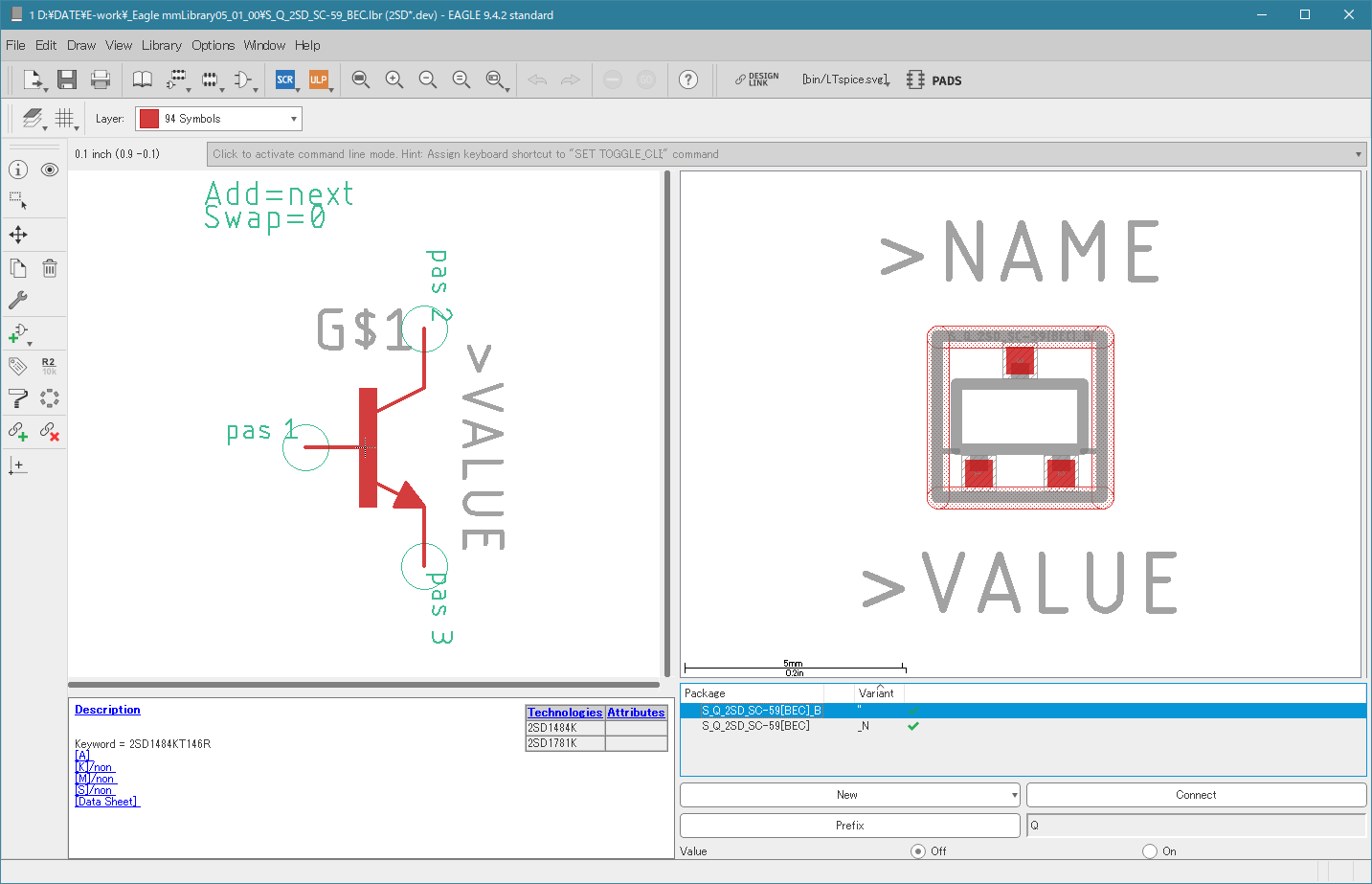Run the SCR script icon

pyautogui.click(x=285, y=79)
